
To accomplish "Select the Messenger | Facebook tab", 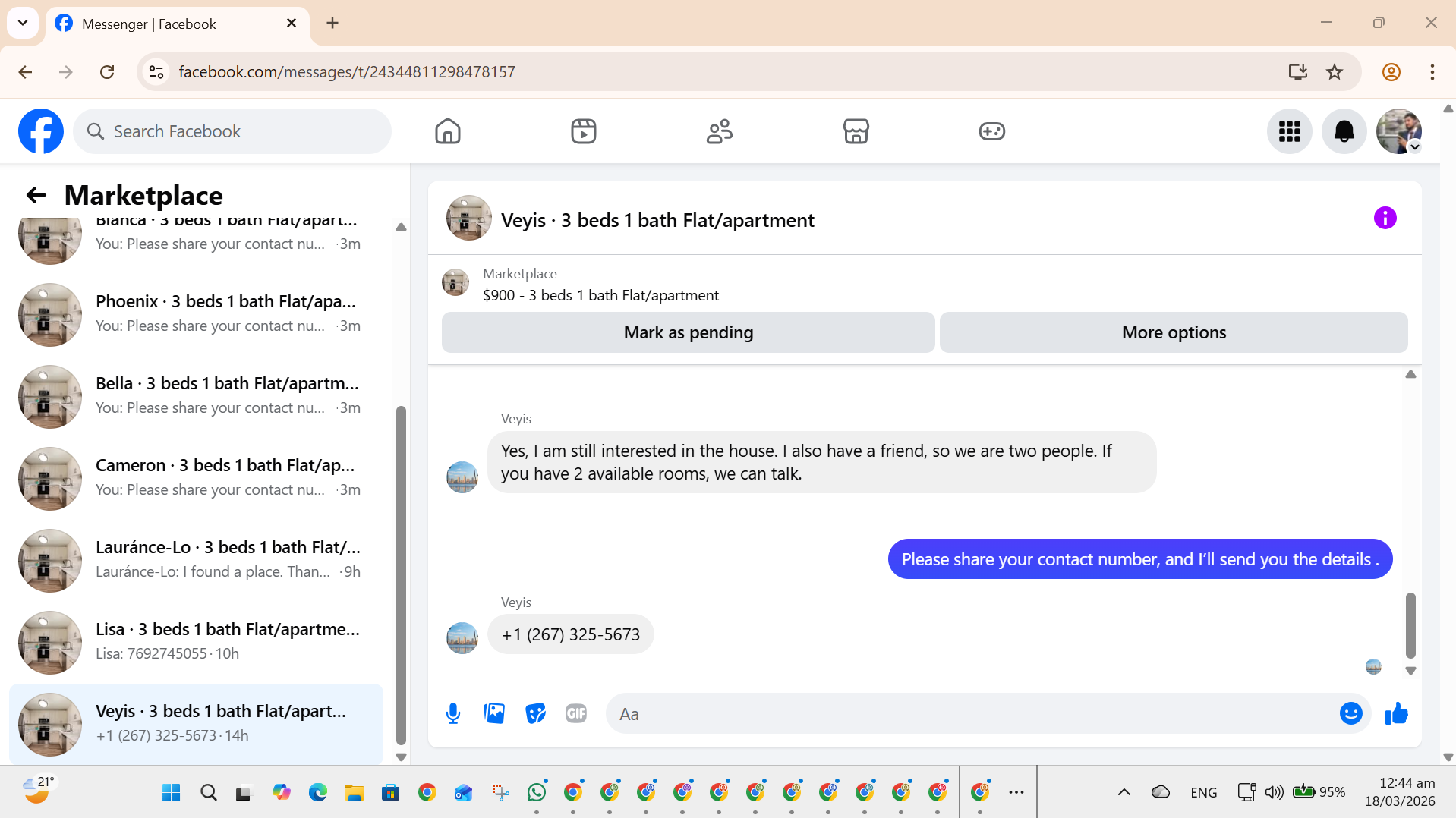I will pyautogui.click(x=178, y=24).
